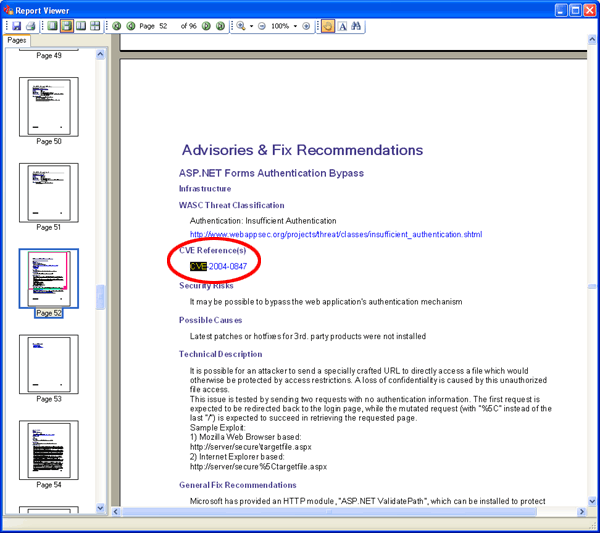This screenshot has width=600, height=533.
Task: Click the Print report icon
Action: pos(31,26)
